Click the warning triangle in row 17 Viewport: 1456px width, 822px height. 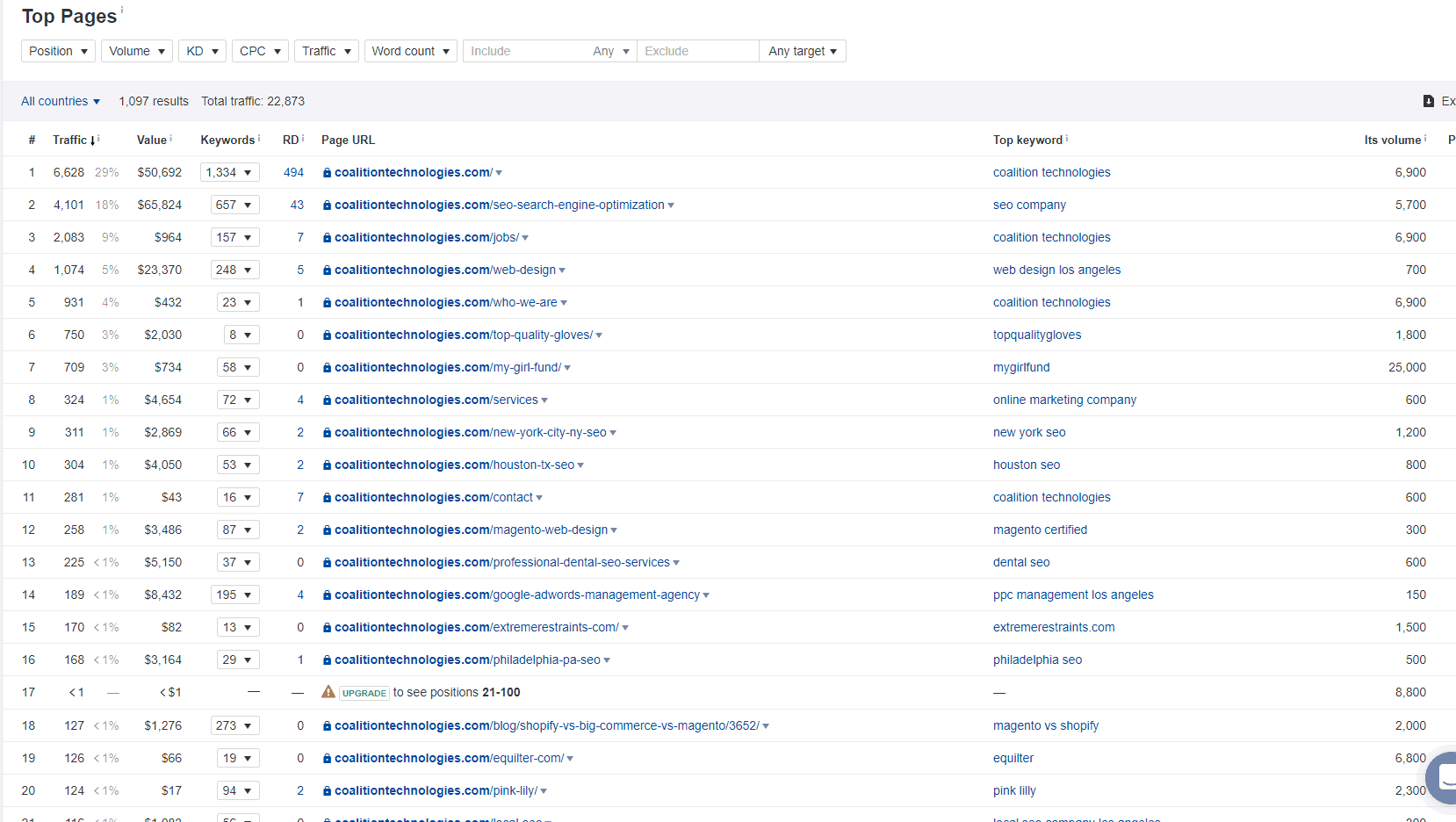(x=328, y=692)
